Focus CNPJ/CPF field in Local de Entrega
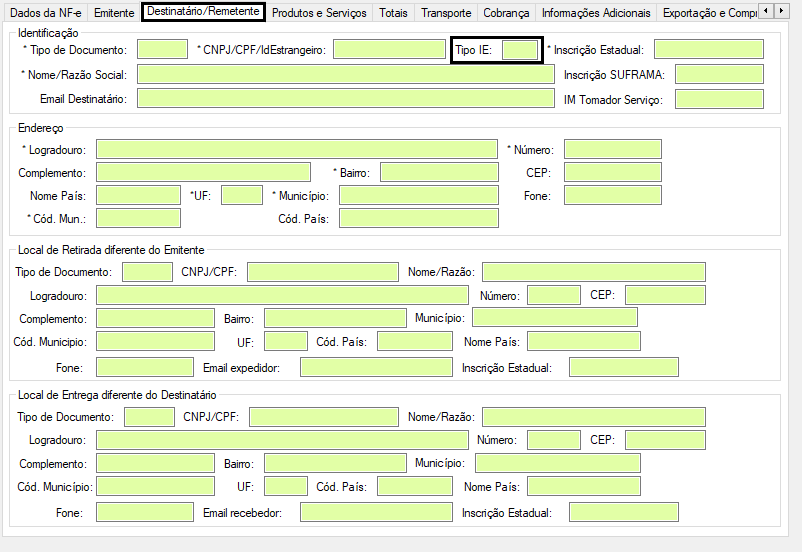This screenshot has height=552, width=802. 324,416
